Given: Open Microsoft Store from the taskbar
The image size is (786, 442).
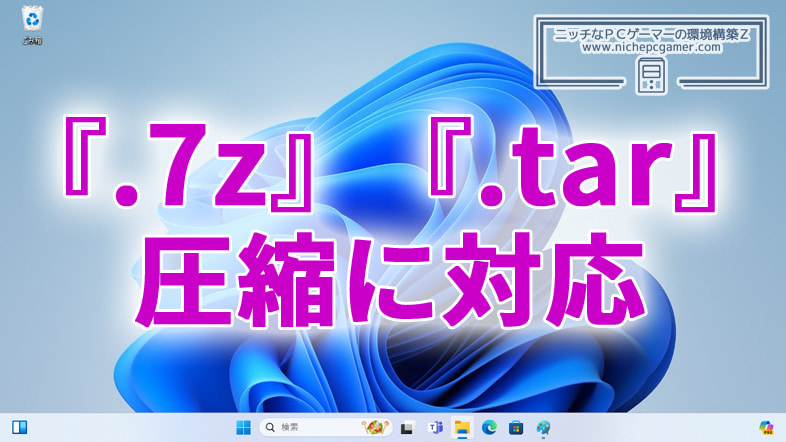Looking at the screenshot, I should click(516, 427).
